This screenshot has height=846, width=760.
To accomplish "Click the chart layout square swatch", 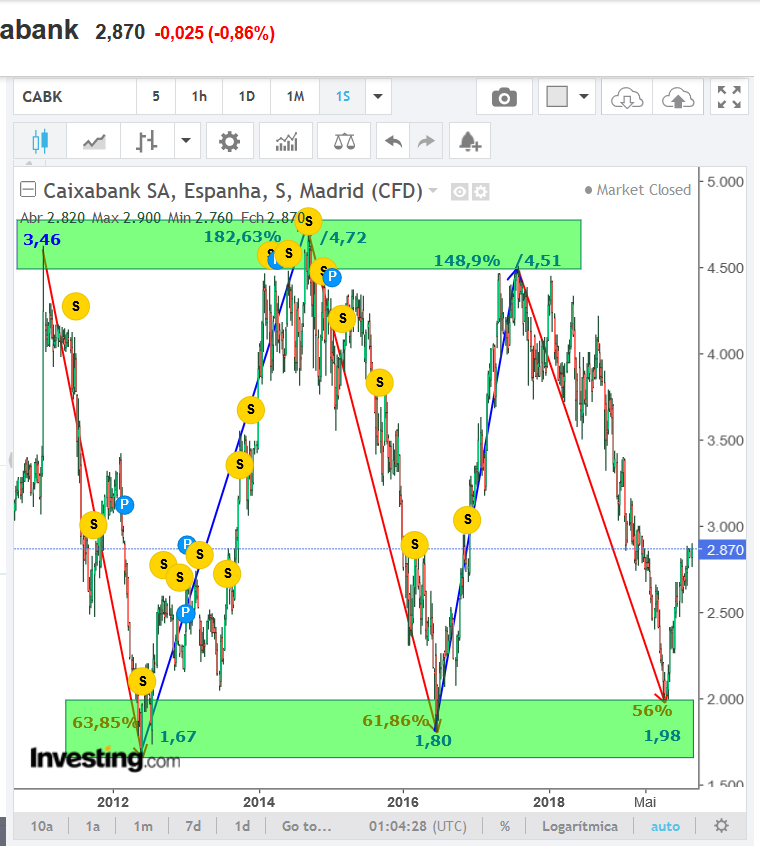I will [557, 97].
